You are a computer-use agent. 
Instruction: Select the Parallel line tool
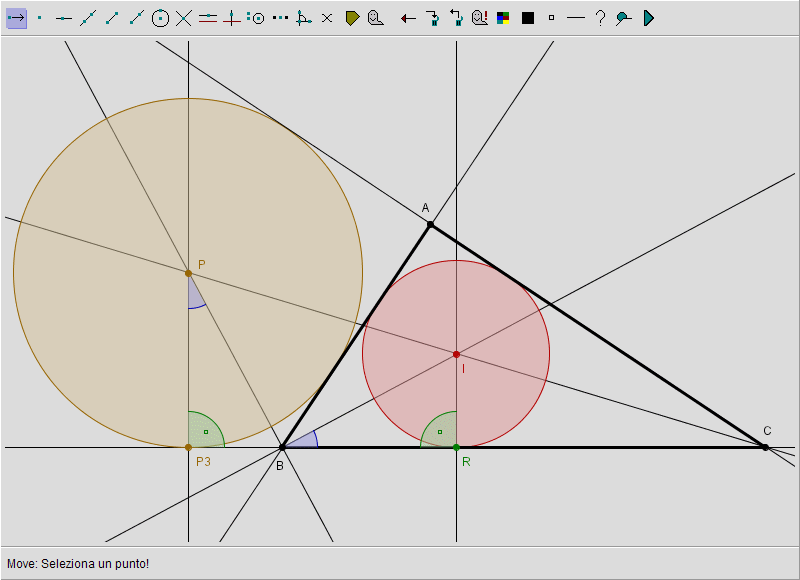point(208,18)
